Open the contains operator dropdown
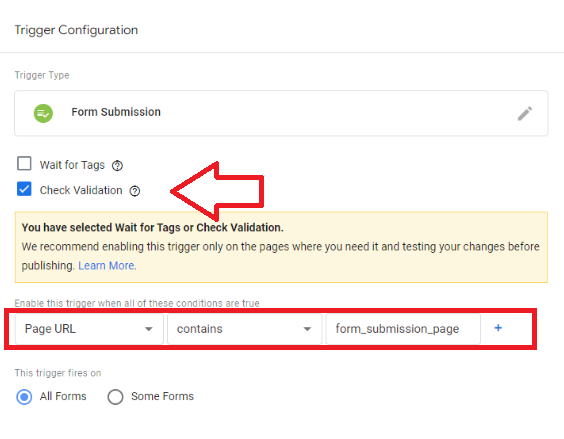The height and width of the screenshot is (439, 564). coord(244,329)
